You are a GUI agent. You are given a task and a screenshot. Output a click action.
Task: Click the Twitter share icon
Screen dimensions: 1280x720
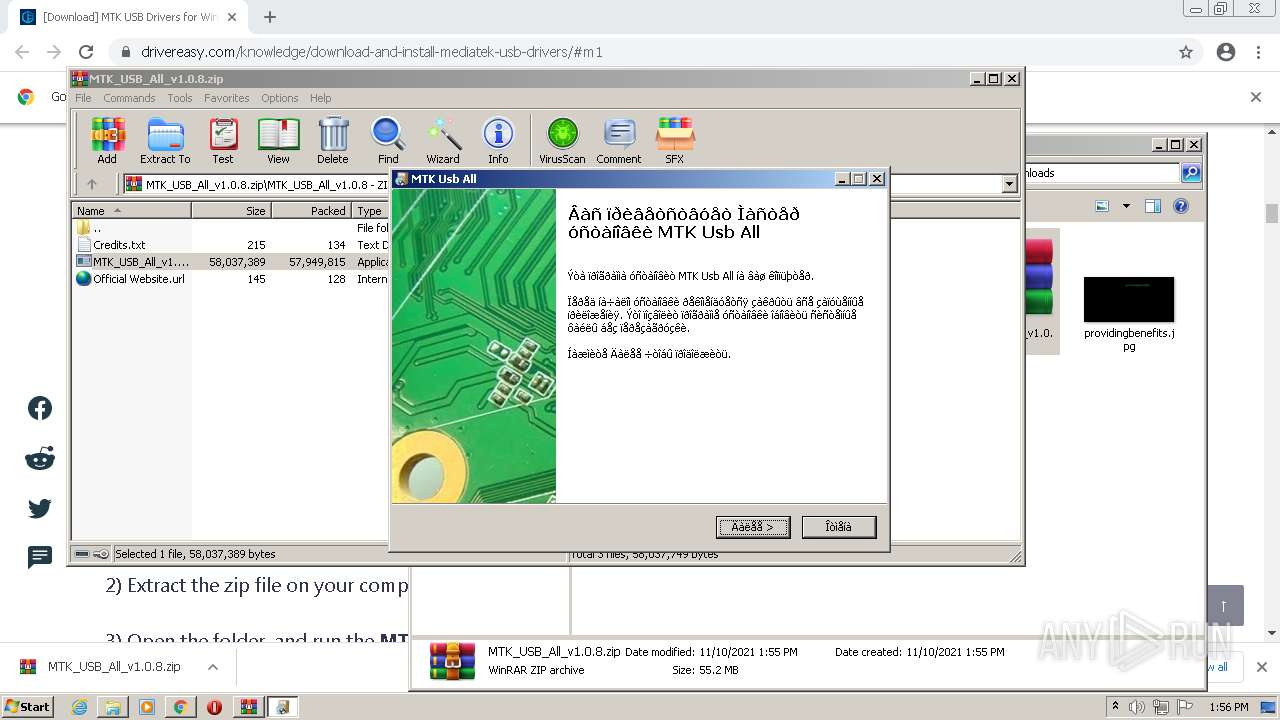[x=40, y=509]
